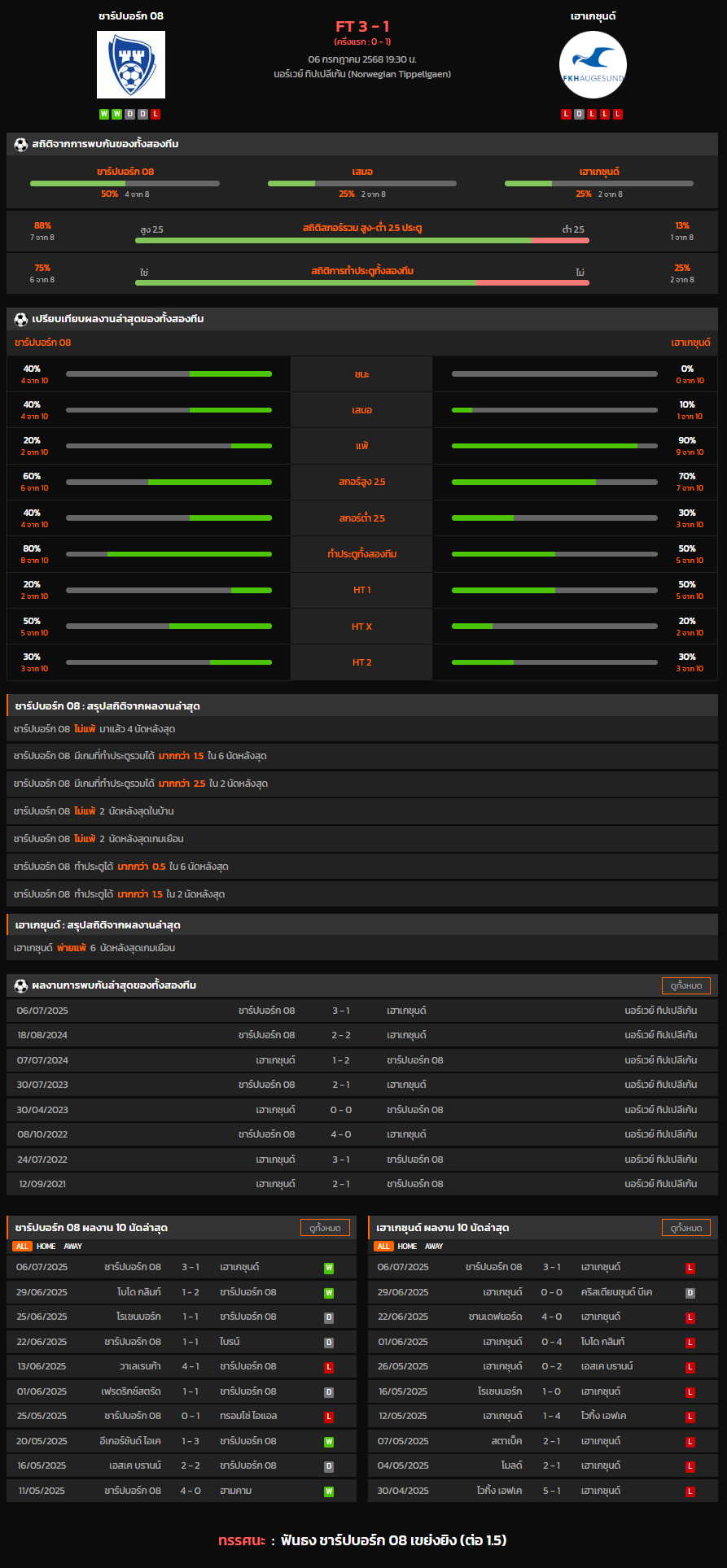This screenshot has width=727, height=1568.
Task: Select ALL tab in Sarpsborg 08 last 10 panel
Action: coord(22,1247)
